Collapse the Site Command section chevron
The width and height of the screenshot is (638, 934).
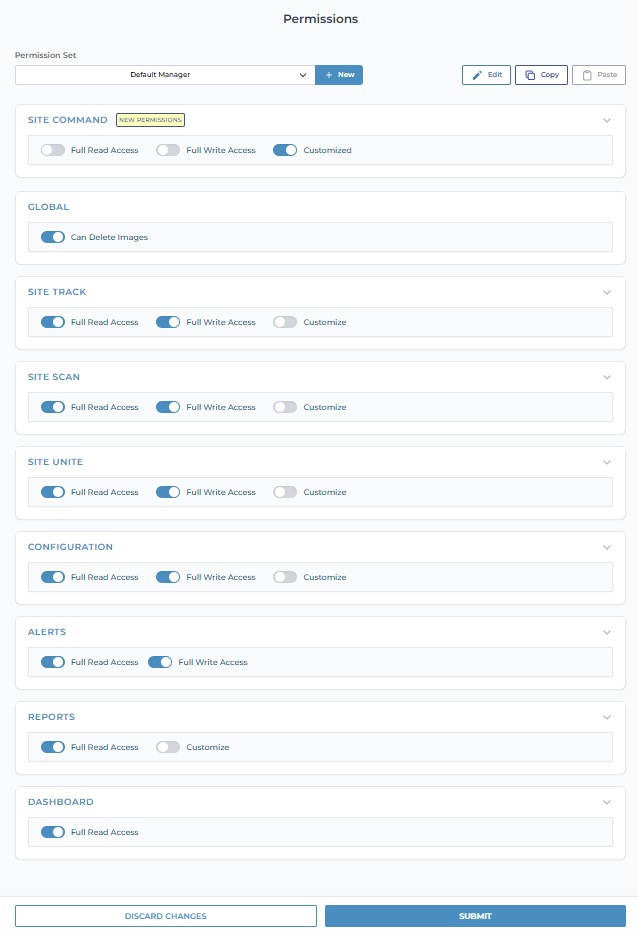(606, 120)
